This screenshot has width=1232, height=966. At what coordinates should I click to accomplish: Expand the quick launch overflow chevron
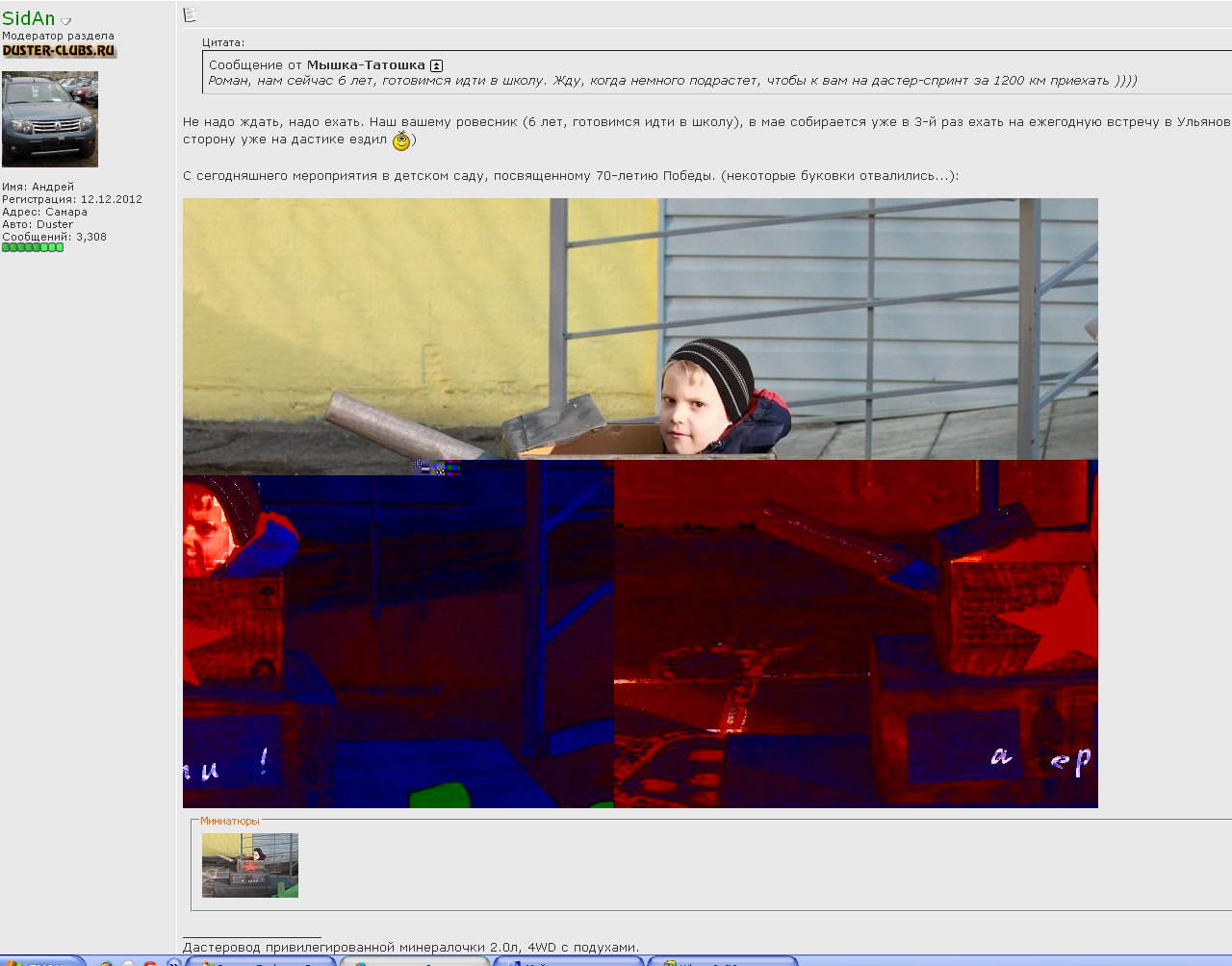(173, 962)
